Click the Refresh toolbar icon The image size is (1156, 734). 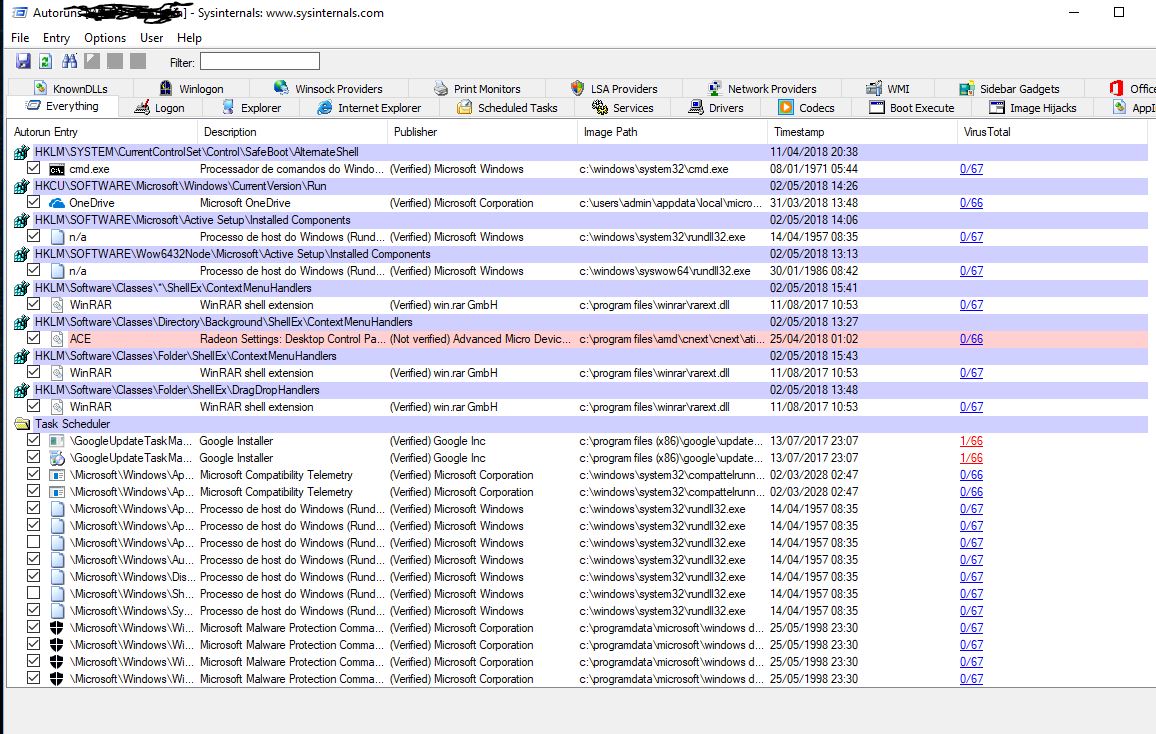click(45, 61)
